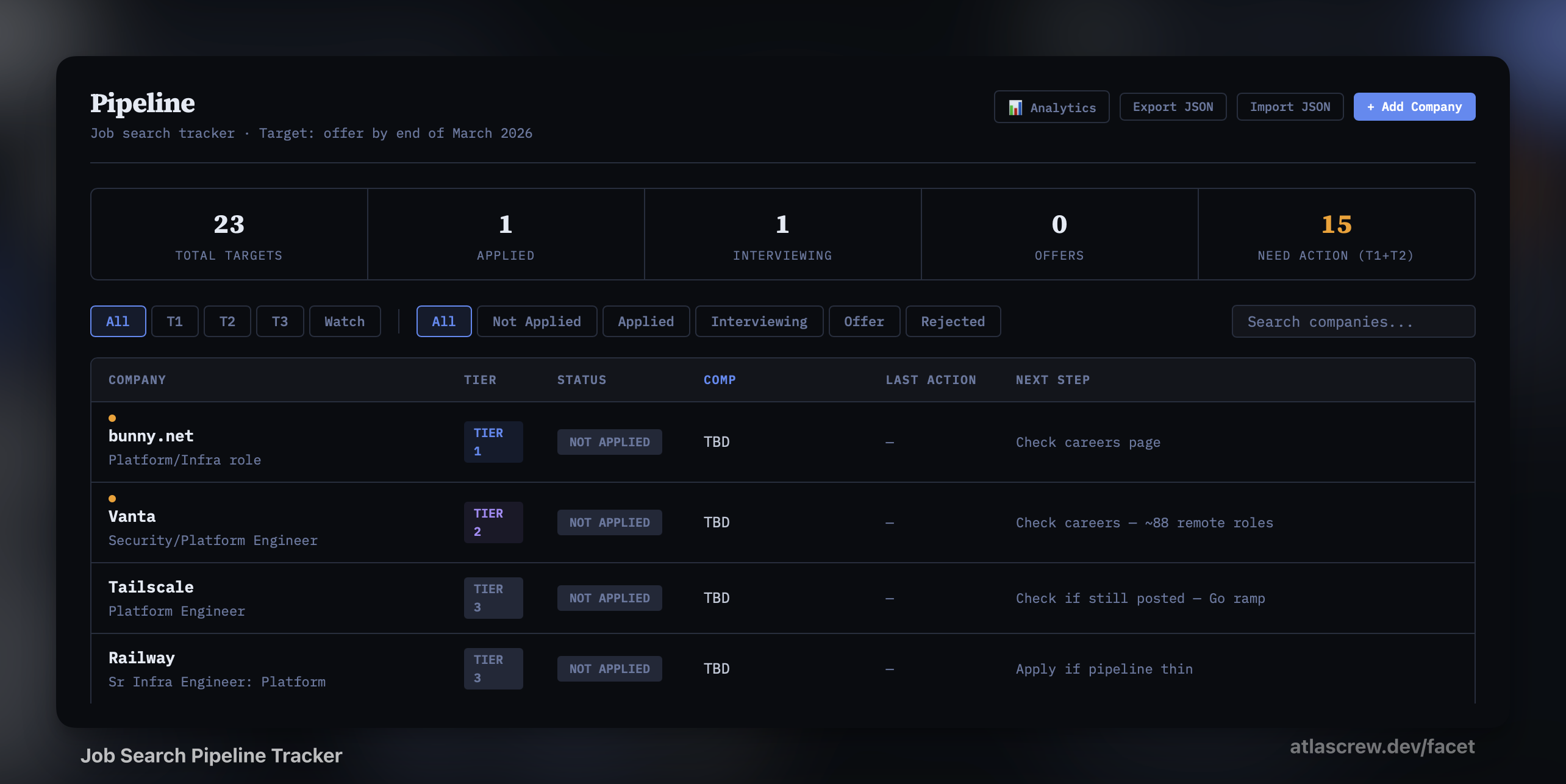Enable the T1 tier filter
This screenshot has width=1566, height=784.
click(x=174, y=321)
